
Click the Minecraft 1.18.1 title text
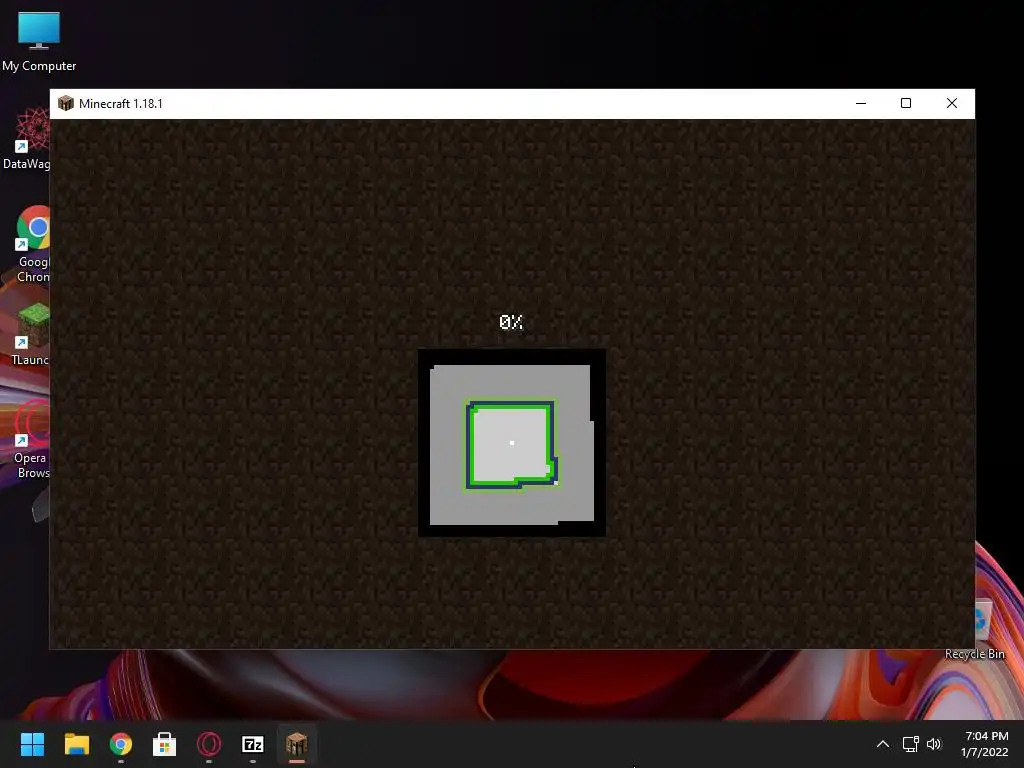[121, 104]
